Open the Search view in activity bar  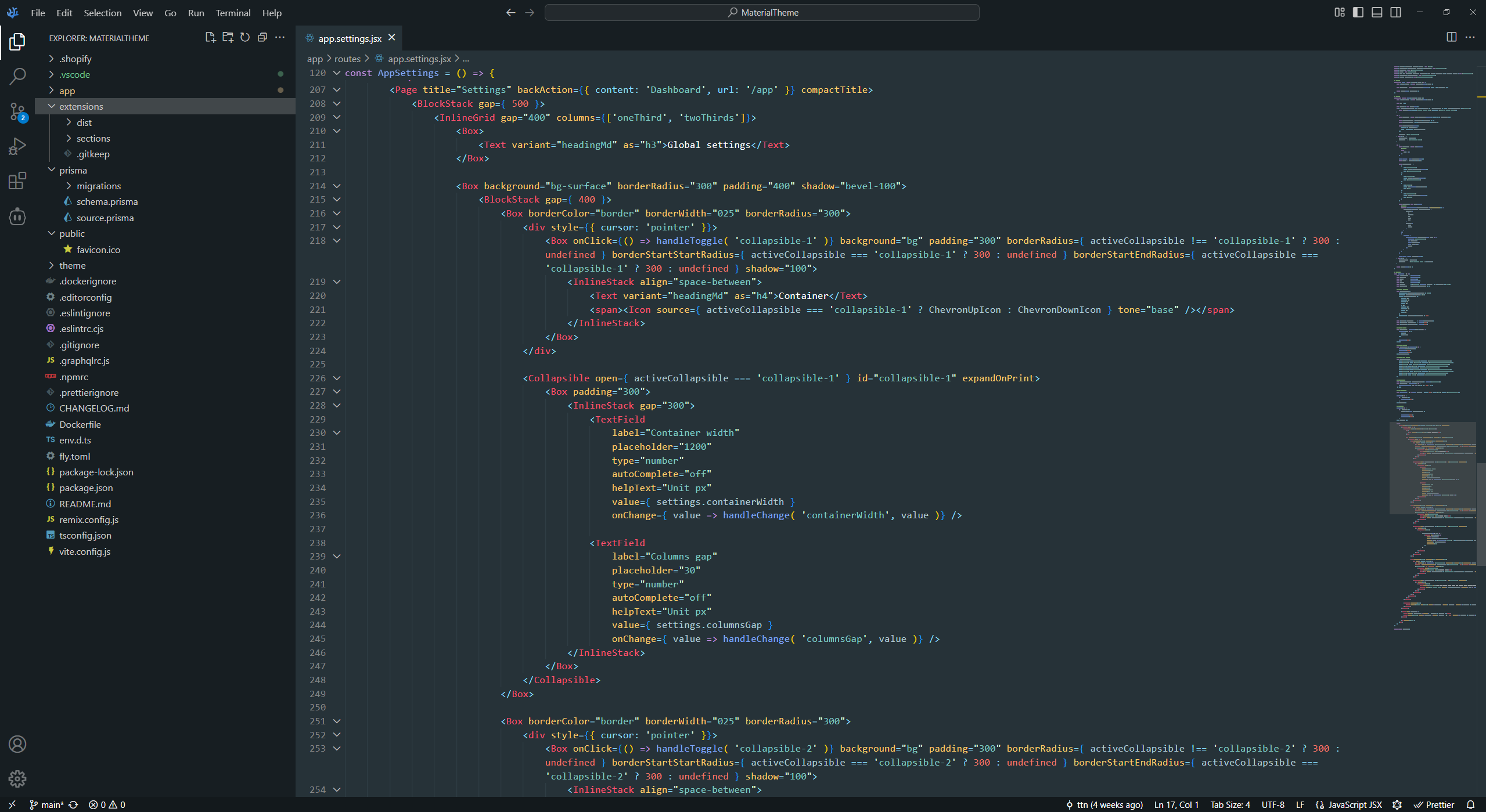coord(17,76)
